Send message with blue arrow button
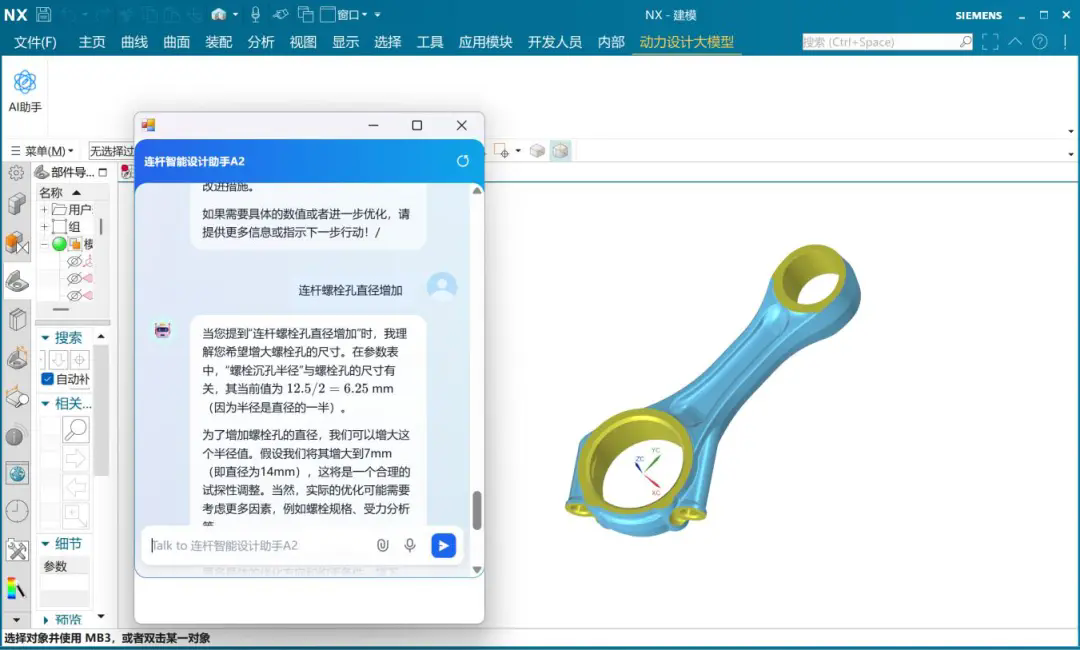This screenshot has height=650, width=1080. pyautogui.click(x=443, y=545)
